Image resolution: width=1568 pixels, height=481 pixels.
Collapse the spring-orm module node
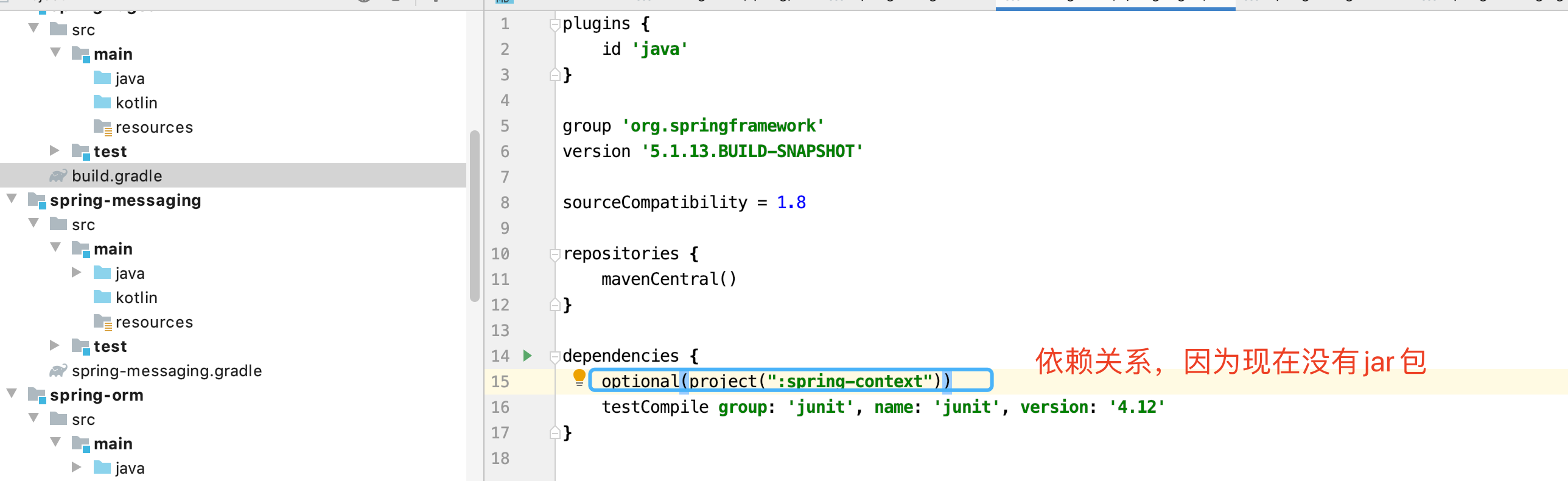(12, 393)
